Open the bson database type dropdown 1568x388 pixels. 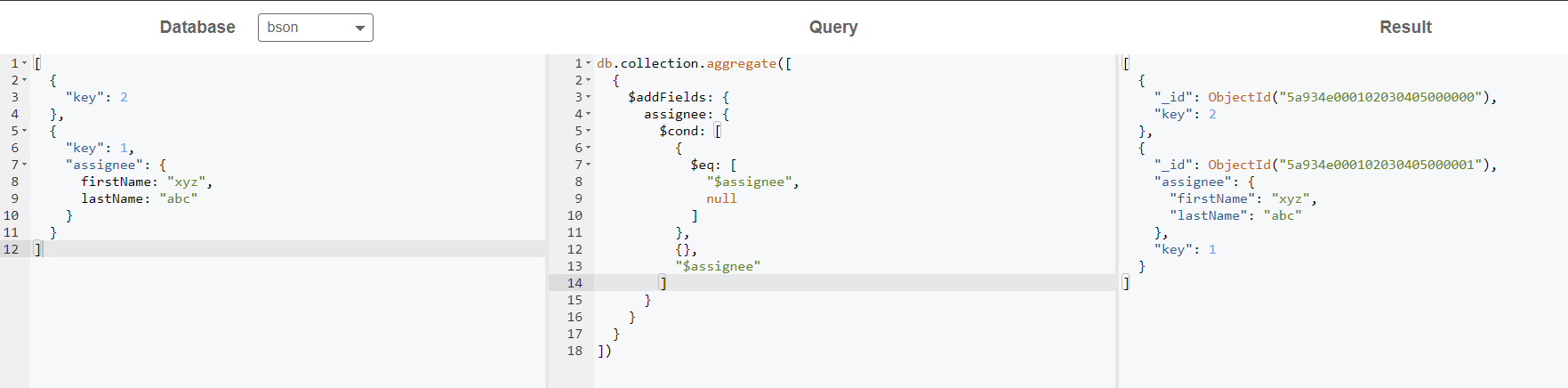point(315,28)
